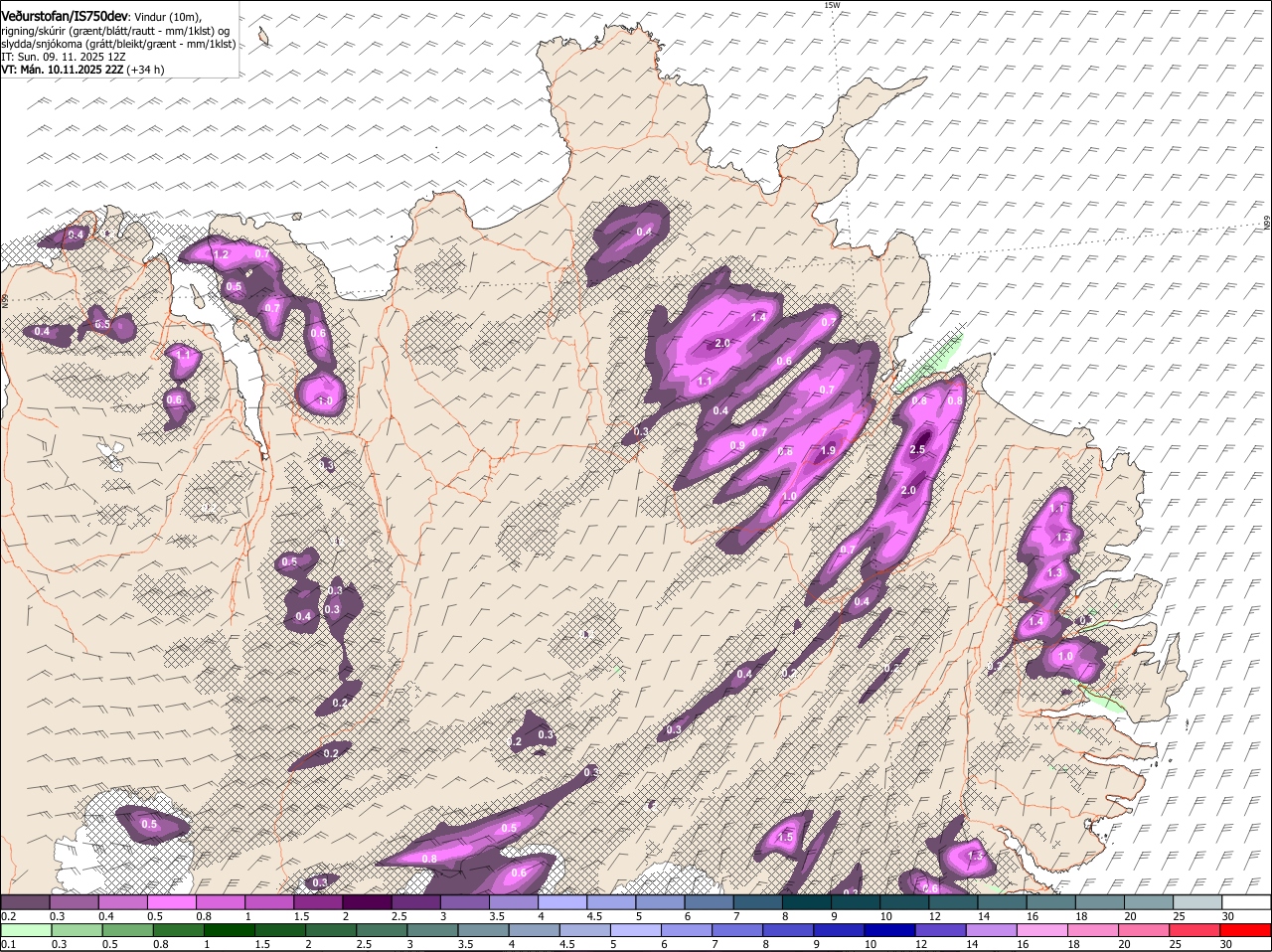Click the 0.1 tick label under lower scale
The width and height of the screenshot is (1272, 952).
point(8,944)
